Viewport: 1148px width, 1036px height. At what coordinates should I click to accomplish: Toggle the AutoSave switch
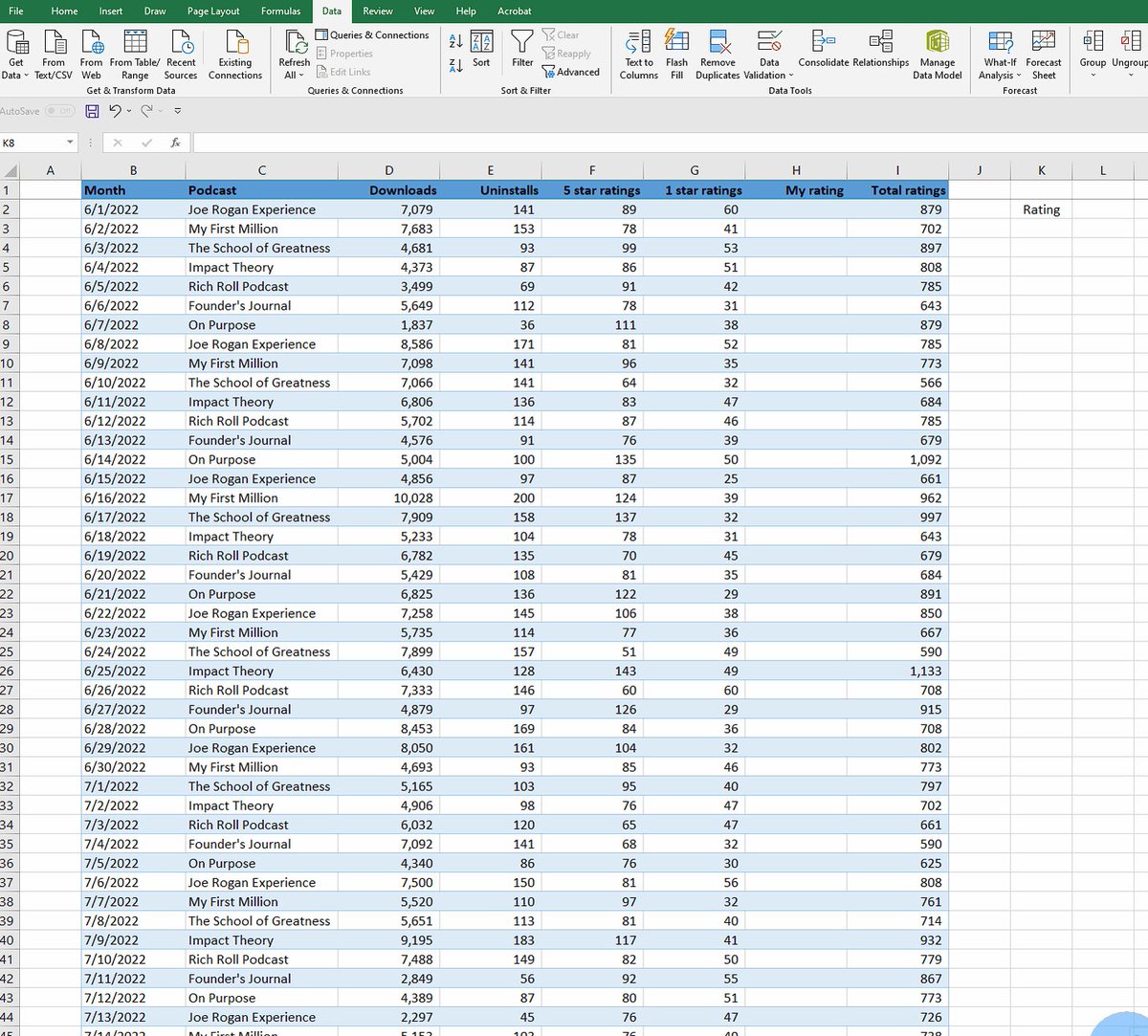click(60, 111)
